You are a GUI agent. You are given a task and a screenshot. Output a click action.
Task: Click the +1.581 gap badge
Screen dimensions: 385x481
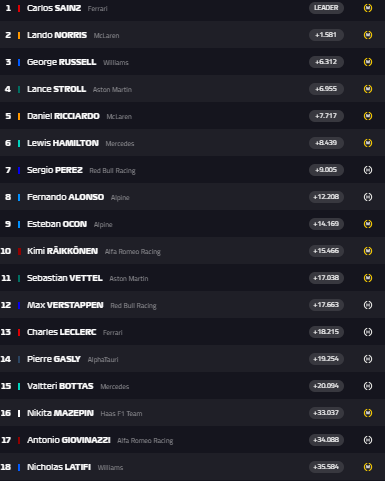tap(326, 35)
